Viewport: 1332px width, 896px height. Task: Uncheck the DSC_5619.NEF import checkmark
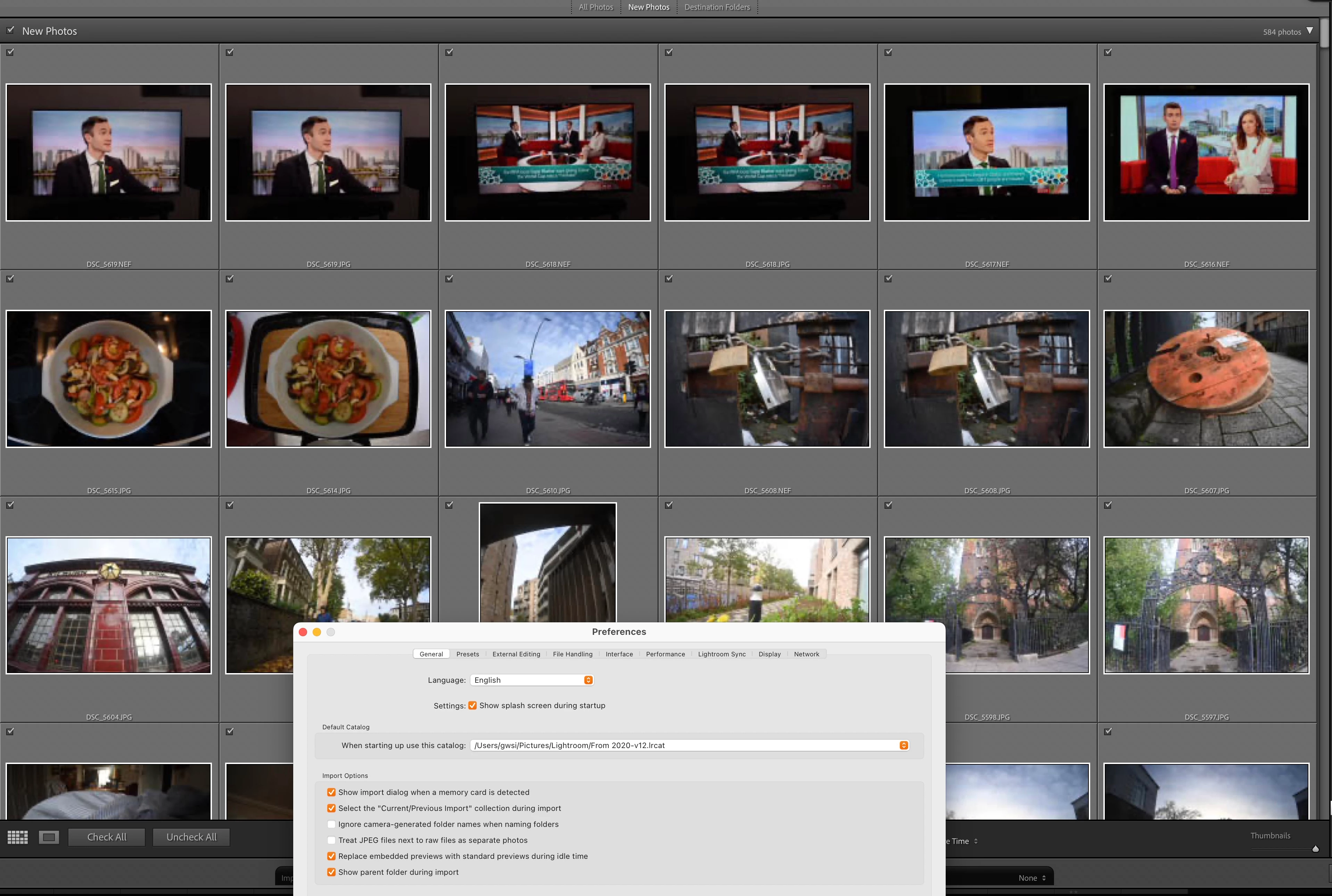(10, 52)
